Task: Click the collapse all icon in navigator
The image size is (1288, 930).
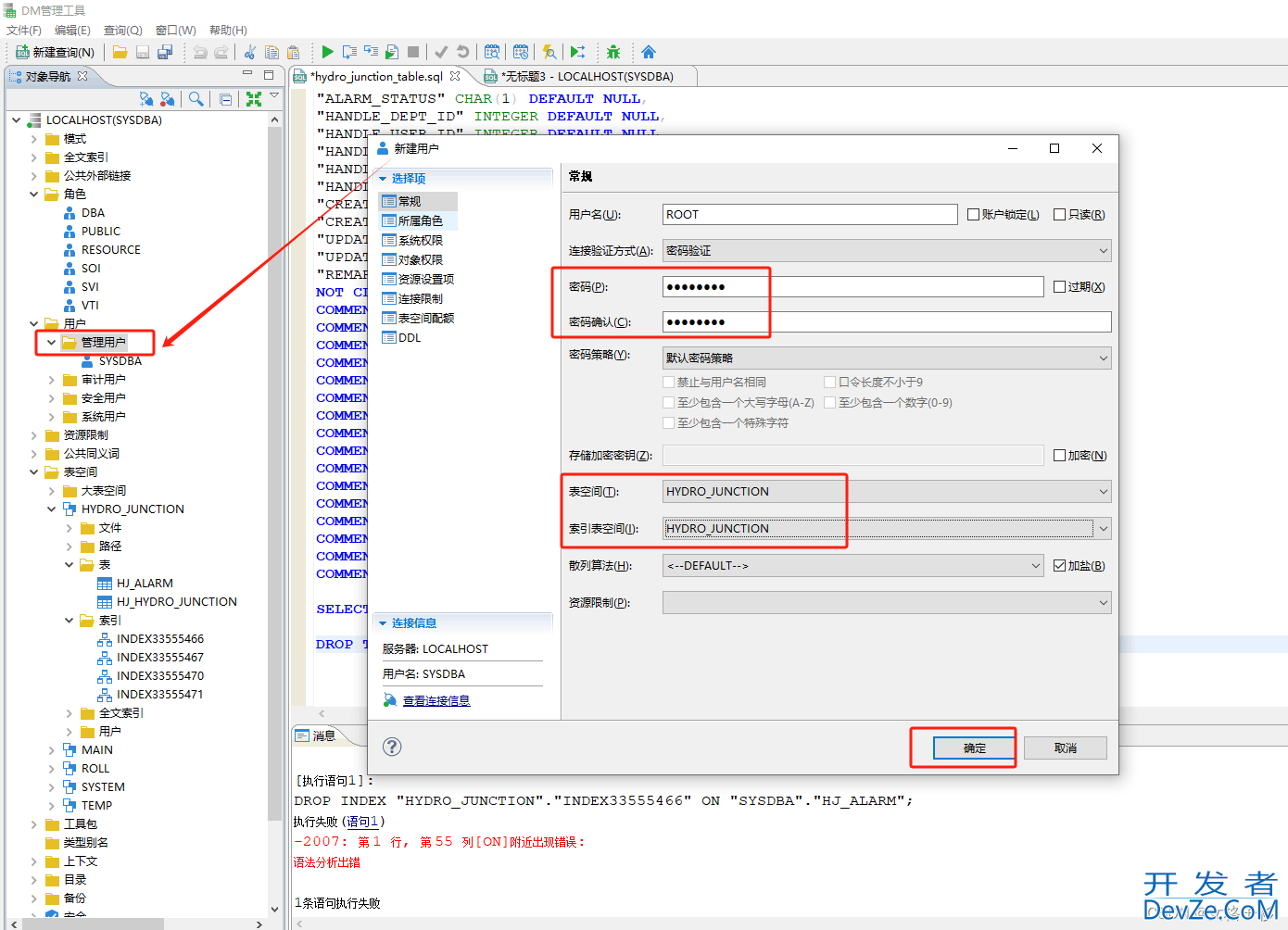Action: pyautogui.click(x=225, y=99)
